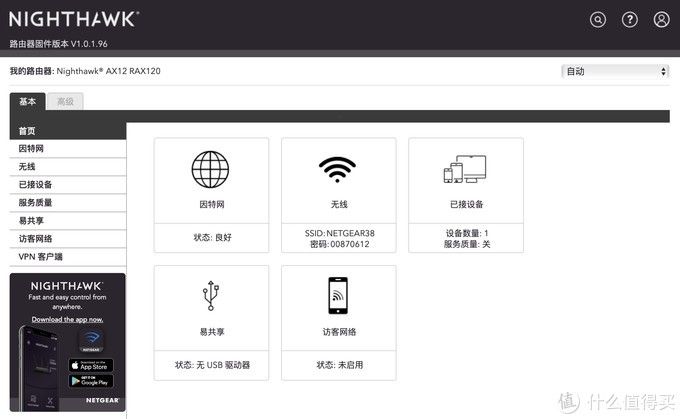
Task: Click the 访客网络 tile label
Action: point(339,332)
